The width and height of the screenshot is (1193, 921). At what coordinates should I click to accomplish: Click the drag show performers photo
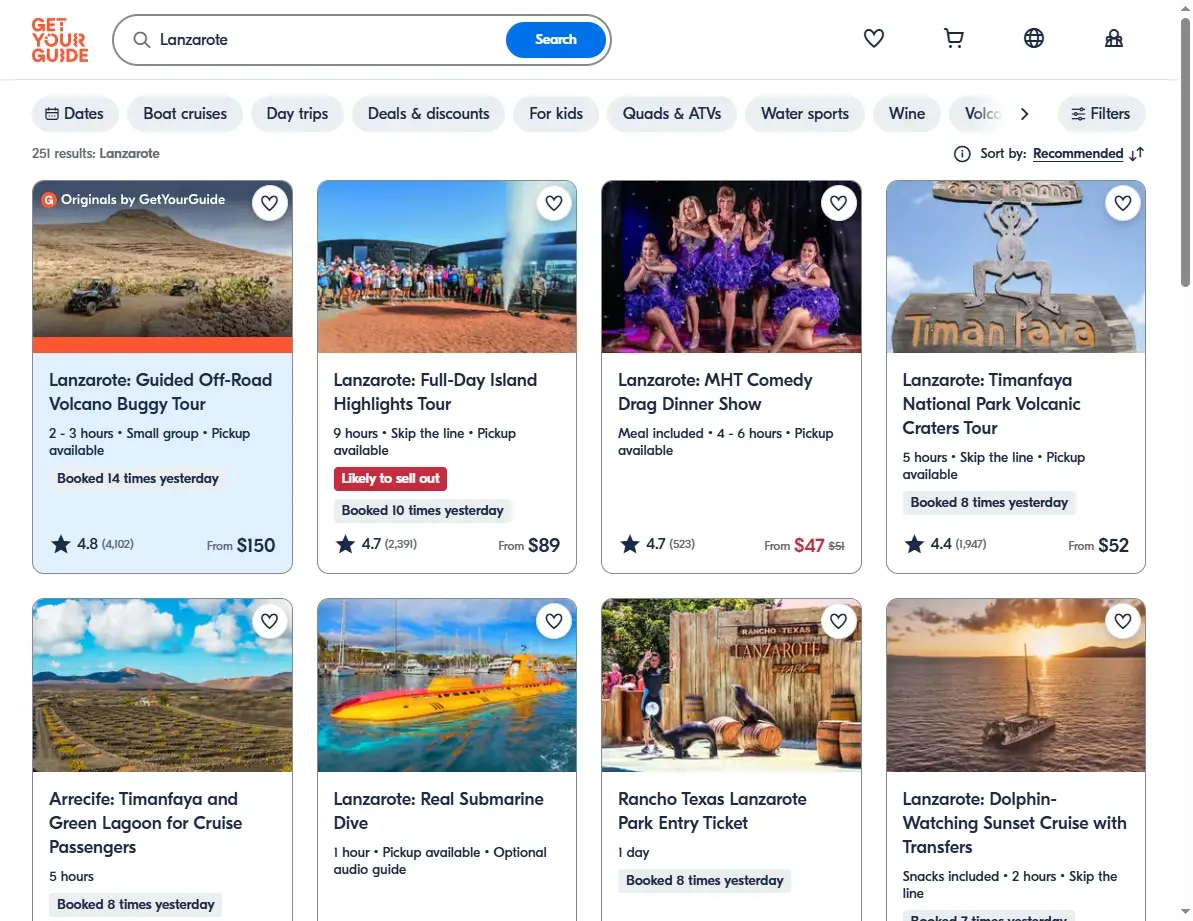click(x=731, y=267)
